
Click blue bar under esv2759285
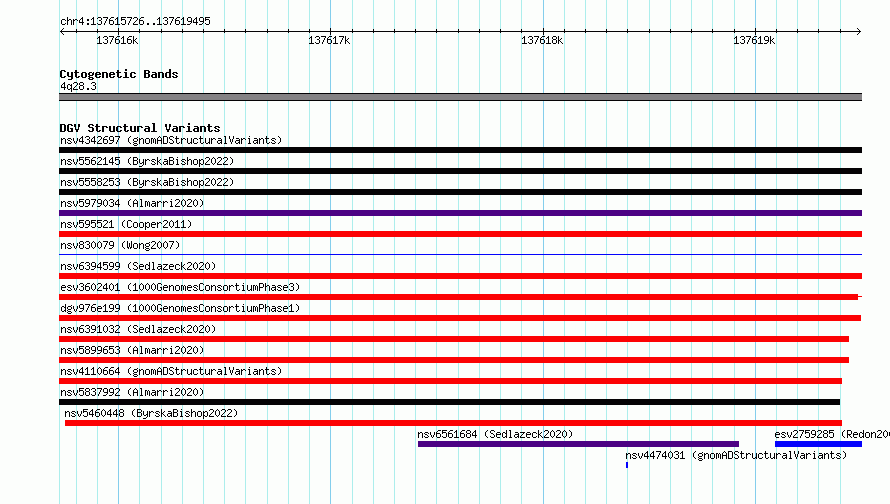click(x=818, y=444)
